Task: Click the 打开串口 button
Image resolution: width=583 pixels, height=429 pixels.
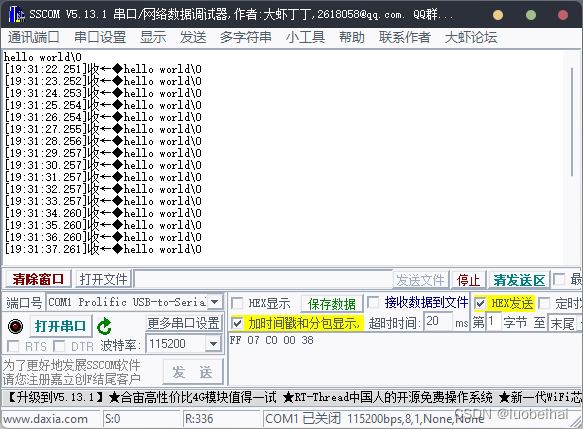Action: pos(61,326)
